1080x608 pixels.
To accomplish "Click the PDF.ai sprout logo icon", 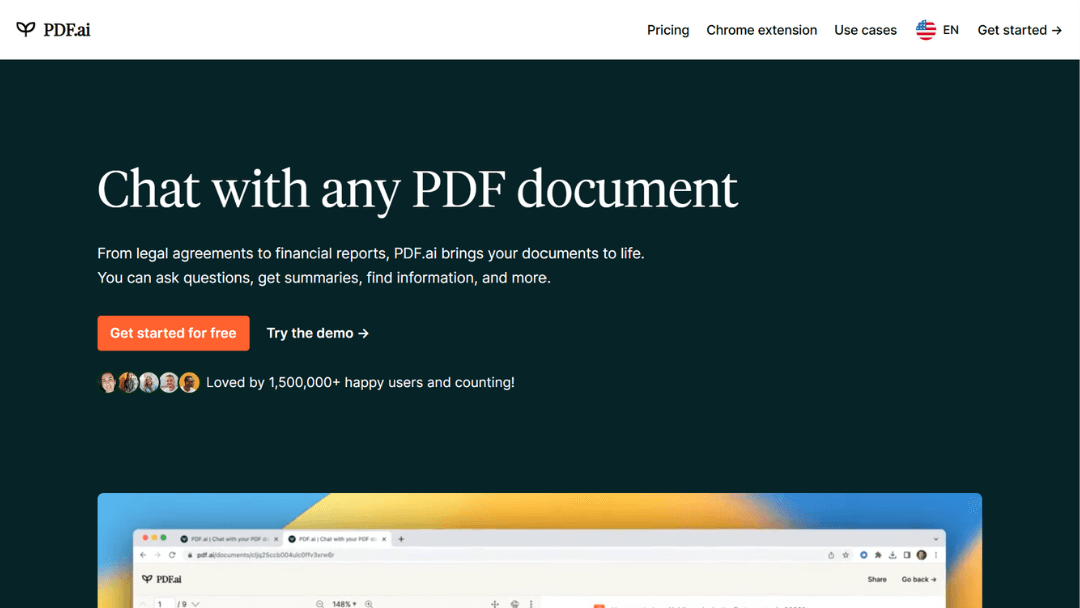I will [x=26, y=29].
